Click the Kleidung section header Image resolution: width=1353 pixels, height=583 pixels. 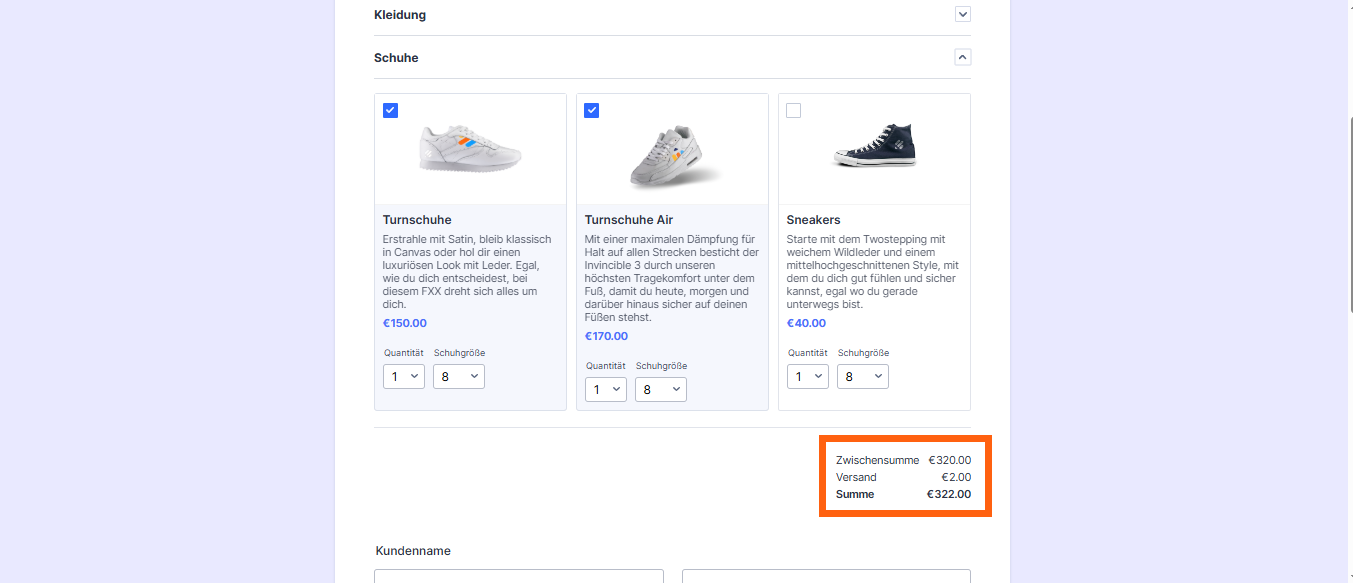click(400, 15)
